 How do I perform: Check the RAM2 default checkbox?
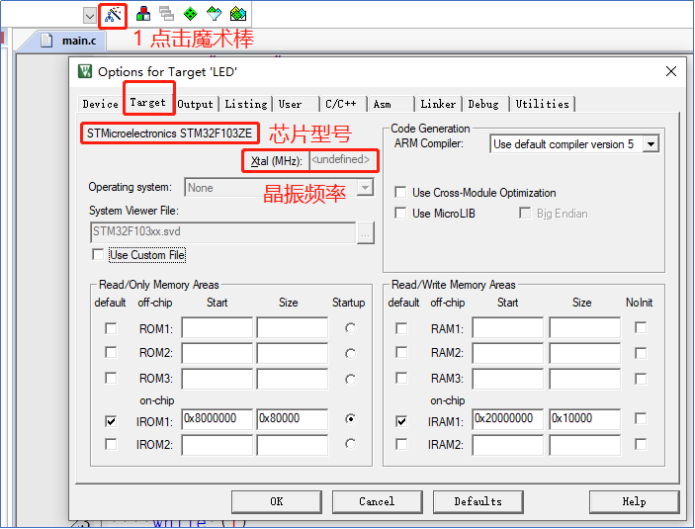coord(401,353)
